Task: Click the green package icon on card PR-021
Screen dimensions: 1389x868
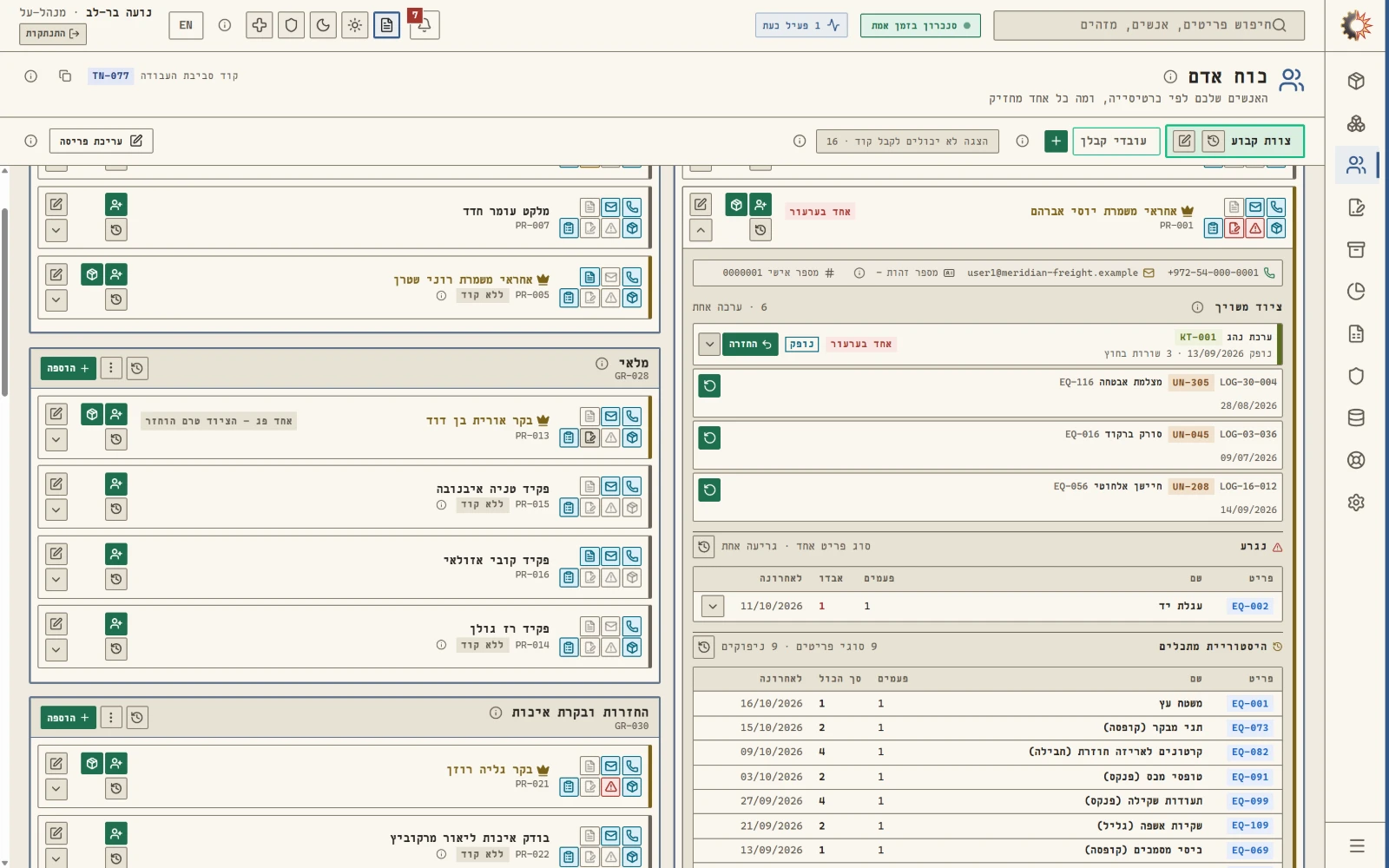Action: click(92, 764)
